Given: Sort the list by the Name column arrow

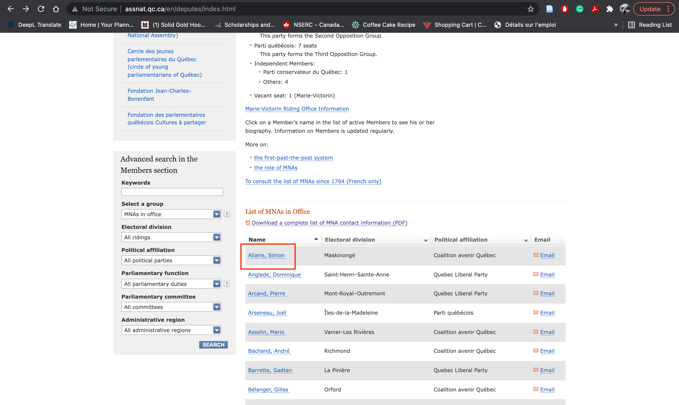Looking at the screenshot, I should point(316,240).
